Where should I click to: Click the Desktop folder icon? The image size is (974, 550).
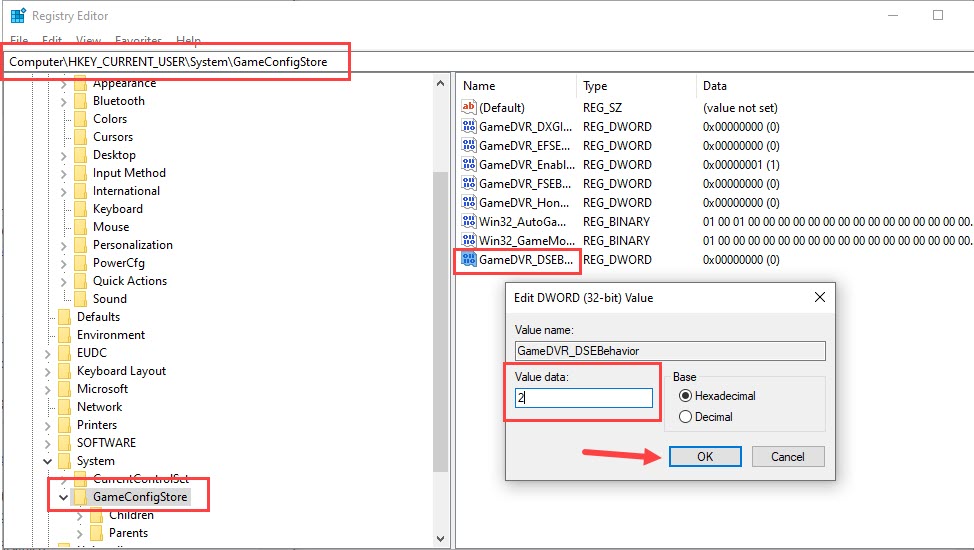point(81,155)
